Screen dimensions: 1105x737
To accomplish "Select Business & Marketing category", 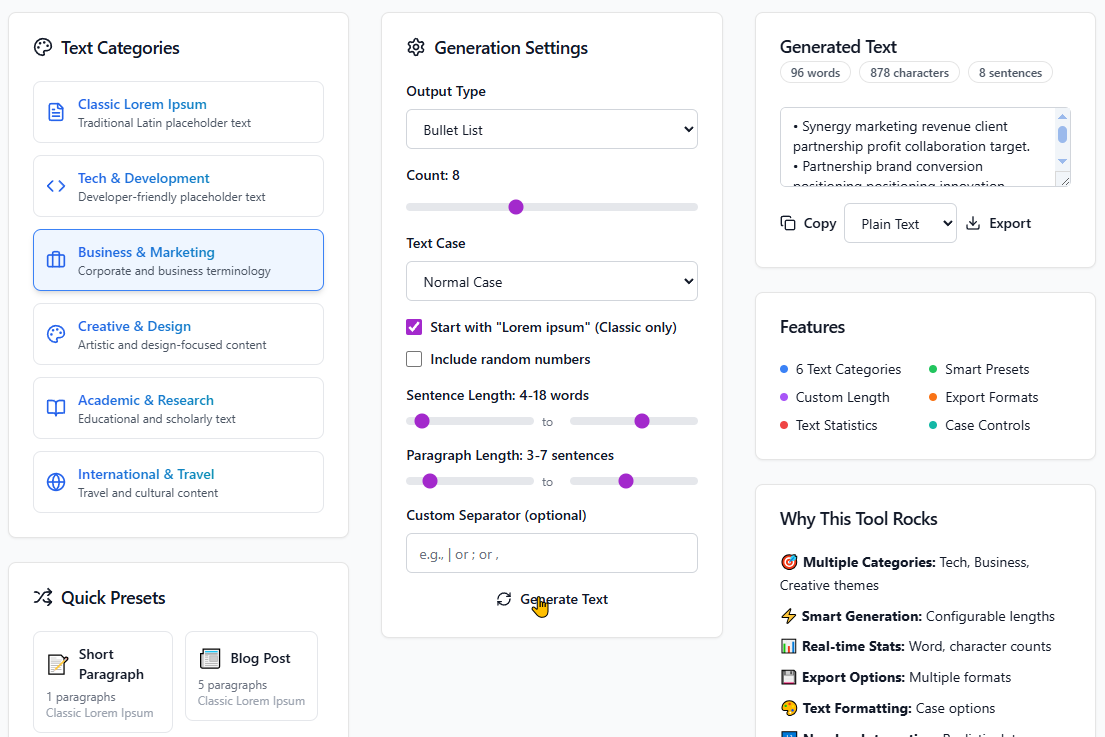I will click(178, 260).
